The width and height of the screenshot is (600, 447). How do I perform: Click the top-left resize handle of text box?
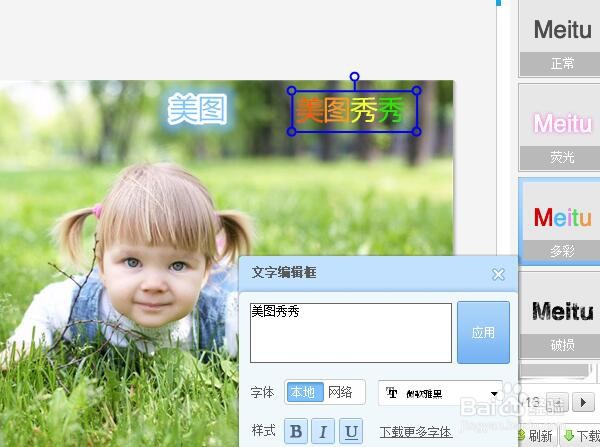pyautogui.click(x=292, y=91)
